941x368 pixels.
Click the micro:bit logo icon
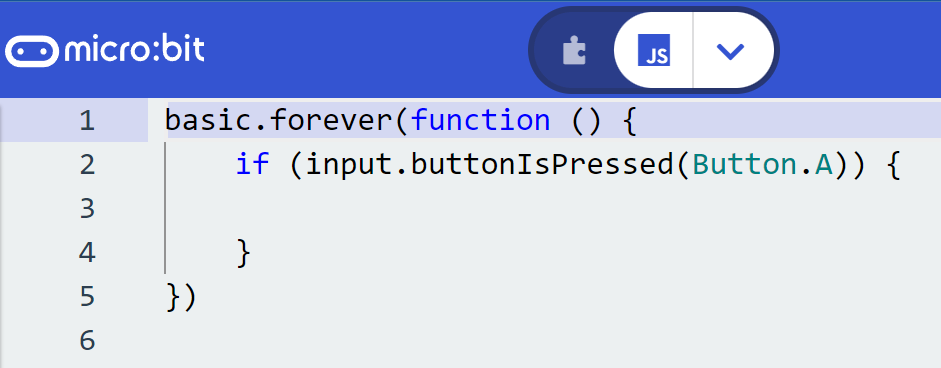coord(32,51)
